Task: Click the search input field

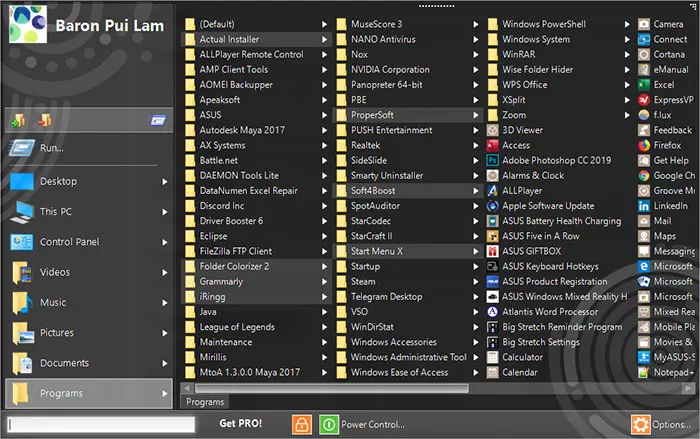Action: (x=101, y=425)
